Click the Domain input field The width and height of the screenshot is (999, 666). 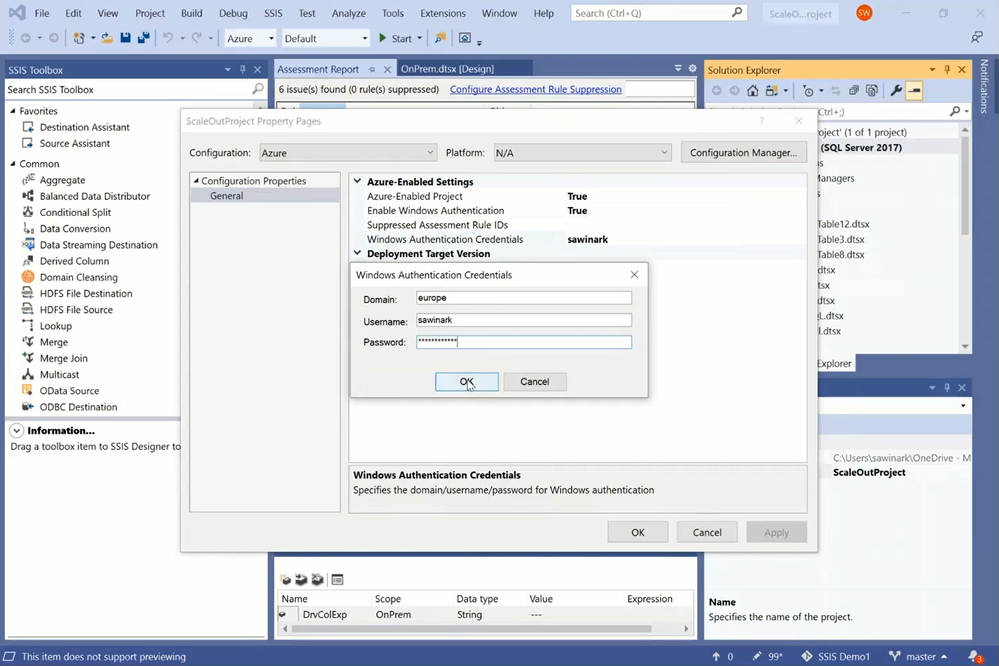[524, 298]
